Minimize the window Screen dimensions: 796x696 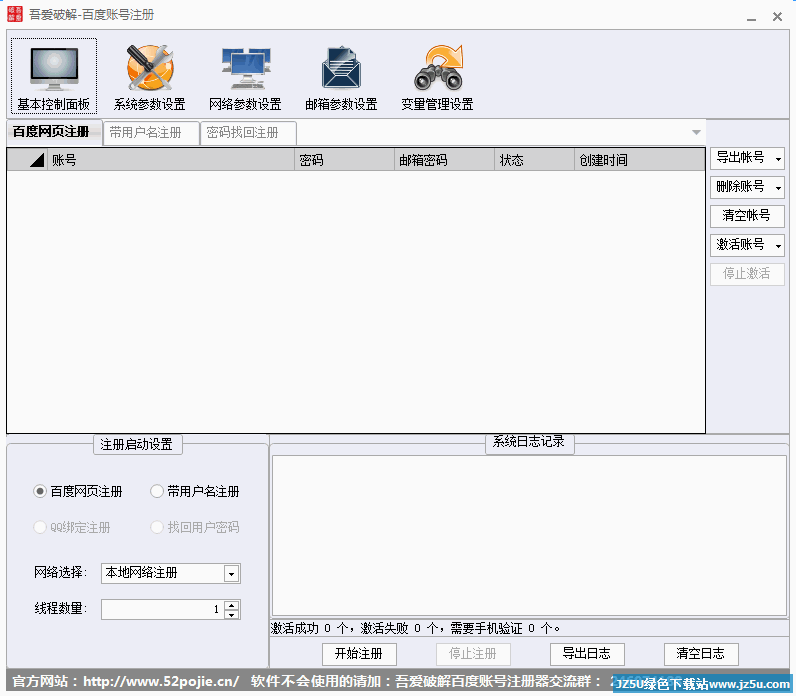pos(752,17)
